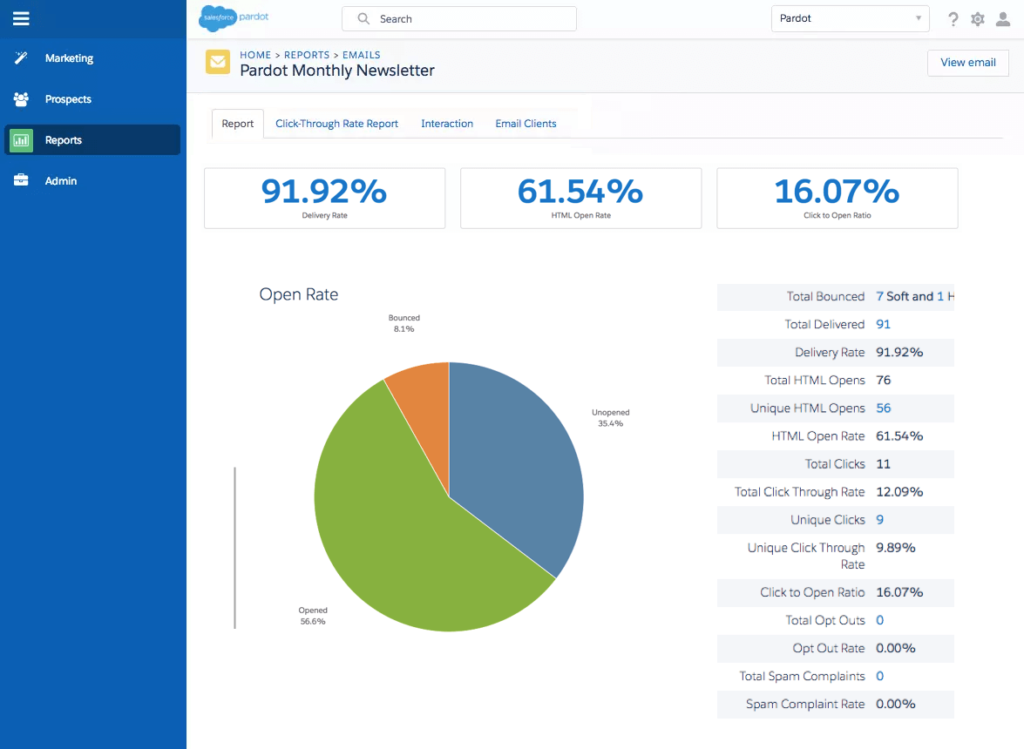The width and height of the screenshot is (1024, 749).
Task: Go to EMAILS breadcrumb link
Action: [x=361, y=55]
